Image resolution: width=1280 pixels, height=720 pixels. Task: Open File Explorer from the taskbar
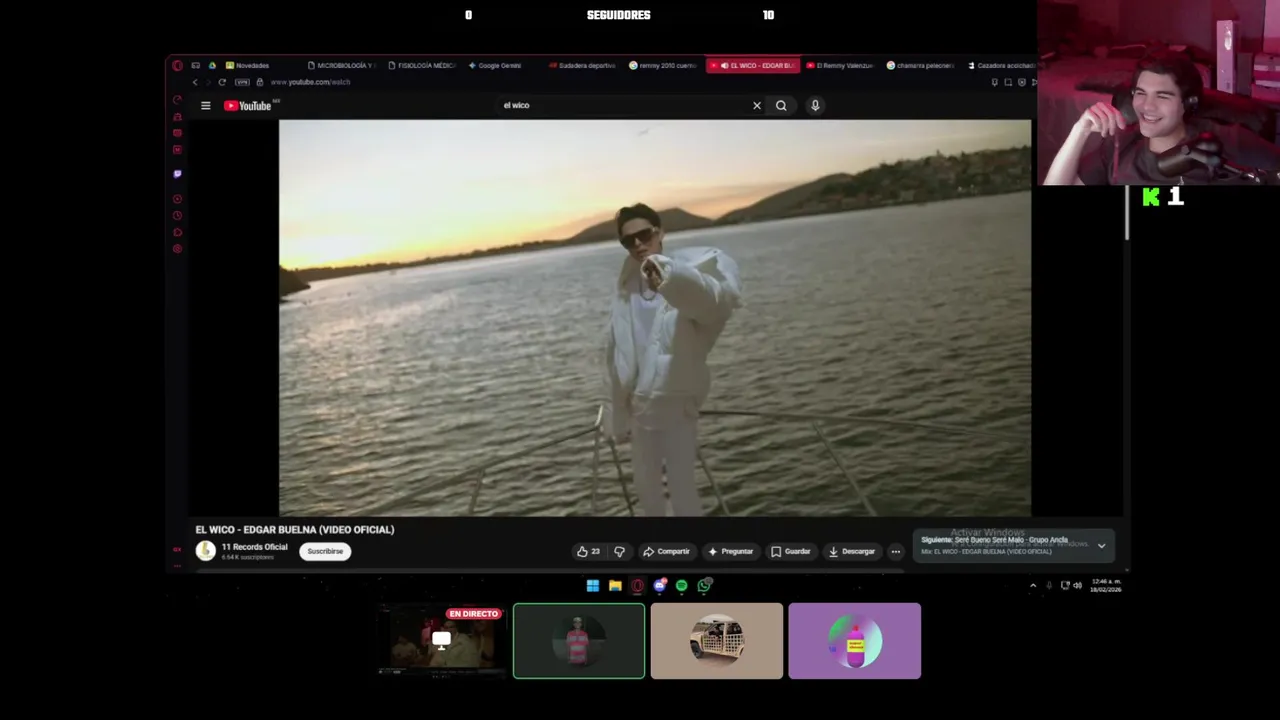(615, 586)
